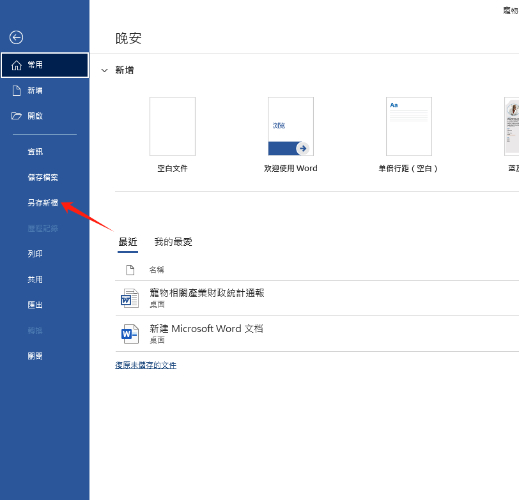This screenshot has height=500, width=519.
Task: Click the 歡迎使用 Word label
Action: (x=291, y=168)
